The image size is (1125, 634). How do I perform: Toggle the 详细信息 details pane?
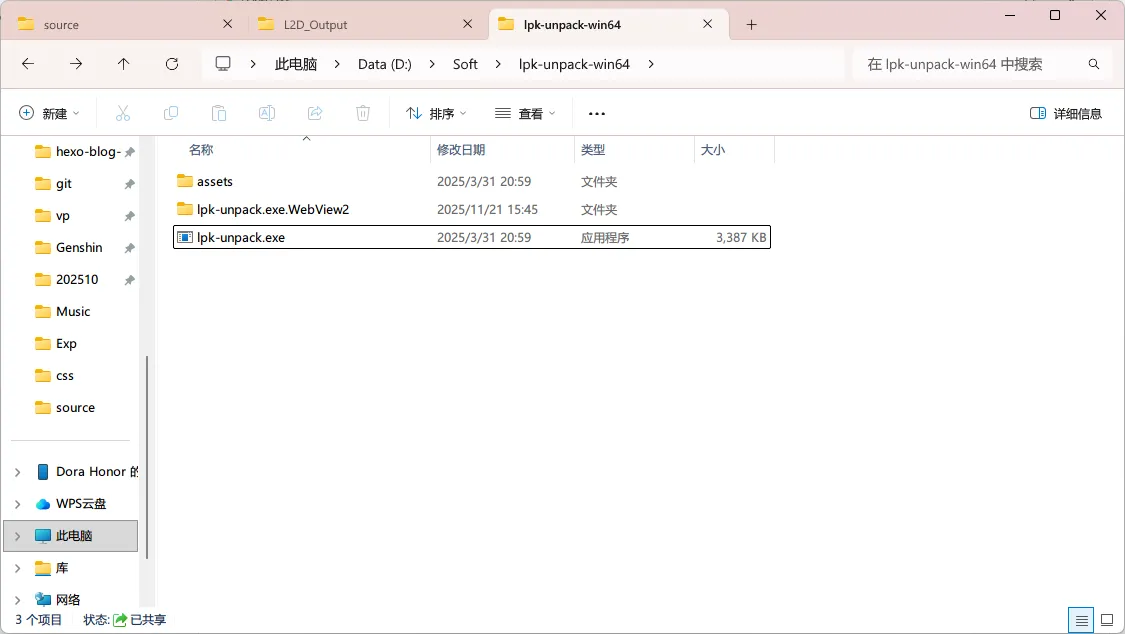[1066, 113]
